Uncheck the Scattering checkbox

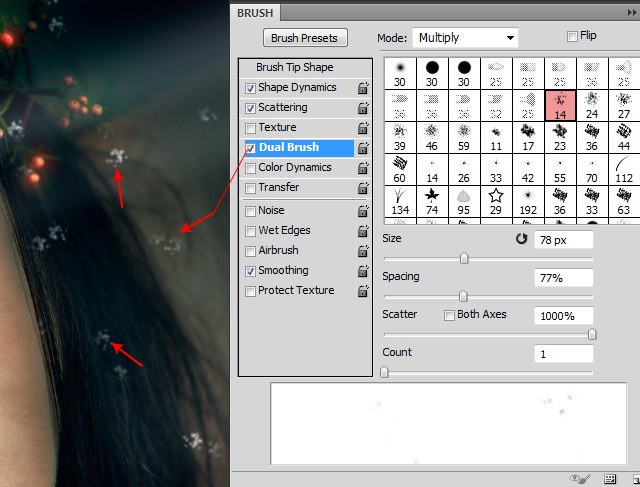point(250,108)
